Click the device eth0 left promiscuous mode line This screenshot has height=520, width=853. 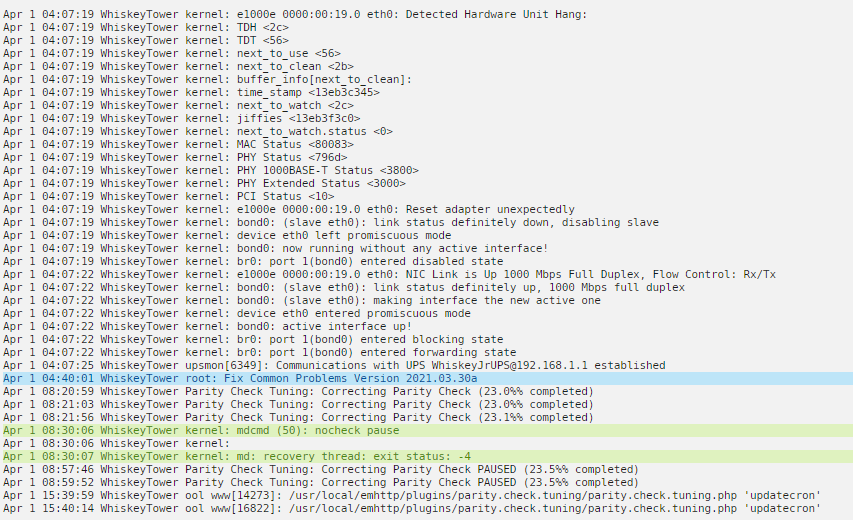click(x=227, y=235)
